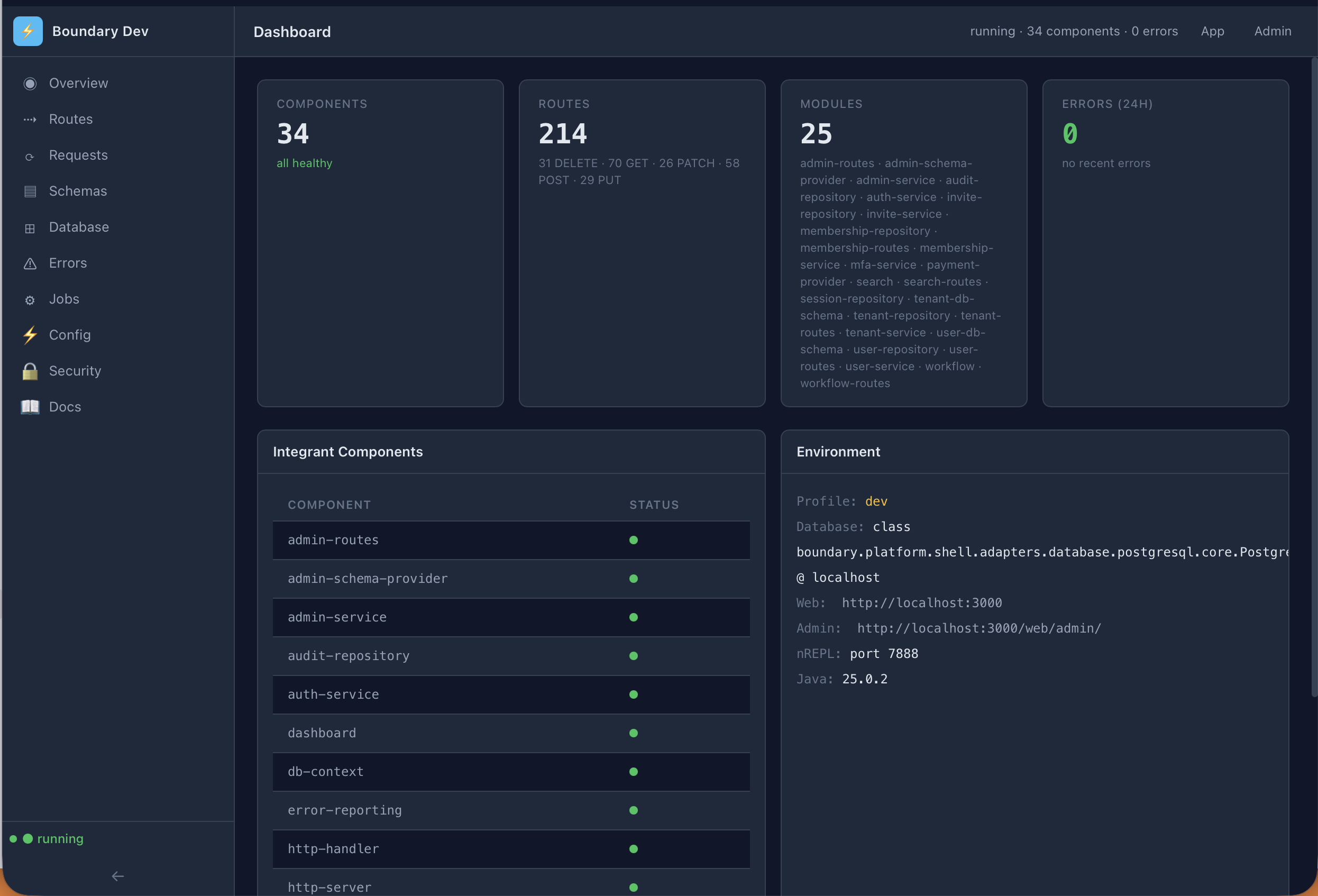This screenshot has width=1318, height=896.
Task: Click the Requests refresh icon
Action: click(x=30, y=156)
